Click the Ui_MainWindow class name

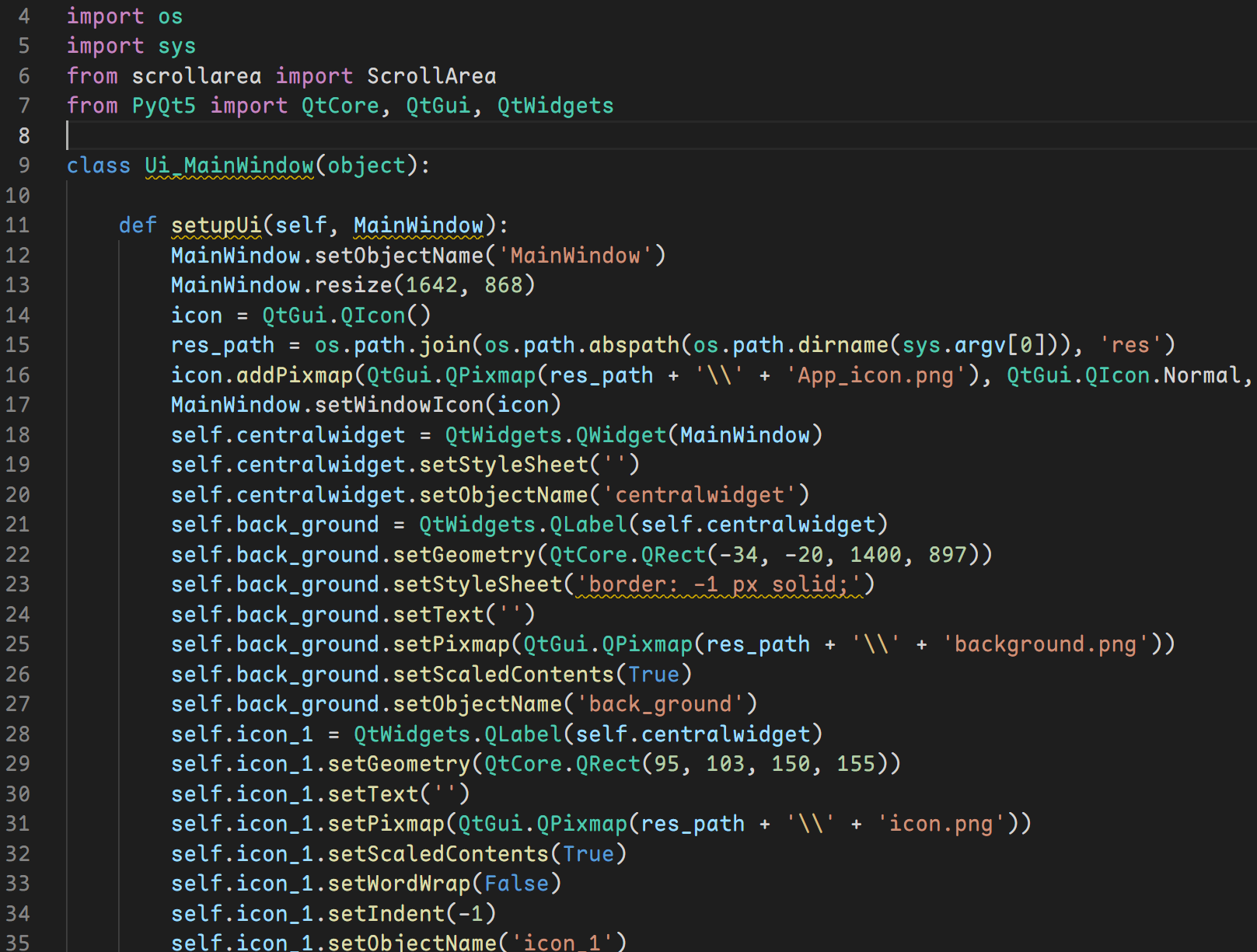[229, 166]
